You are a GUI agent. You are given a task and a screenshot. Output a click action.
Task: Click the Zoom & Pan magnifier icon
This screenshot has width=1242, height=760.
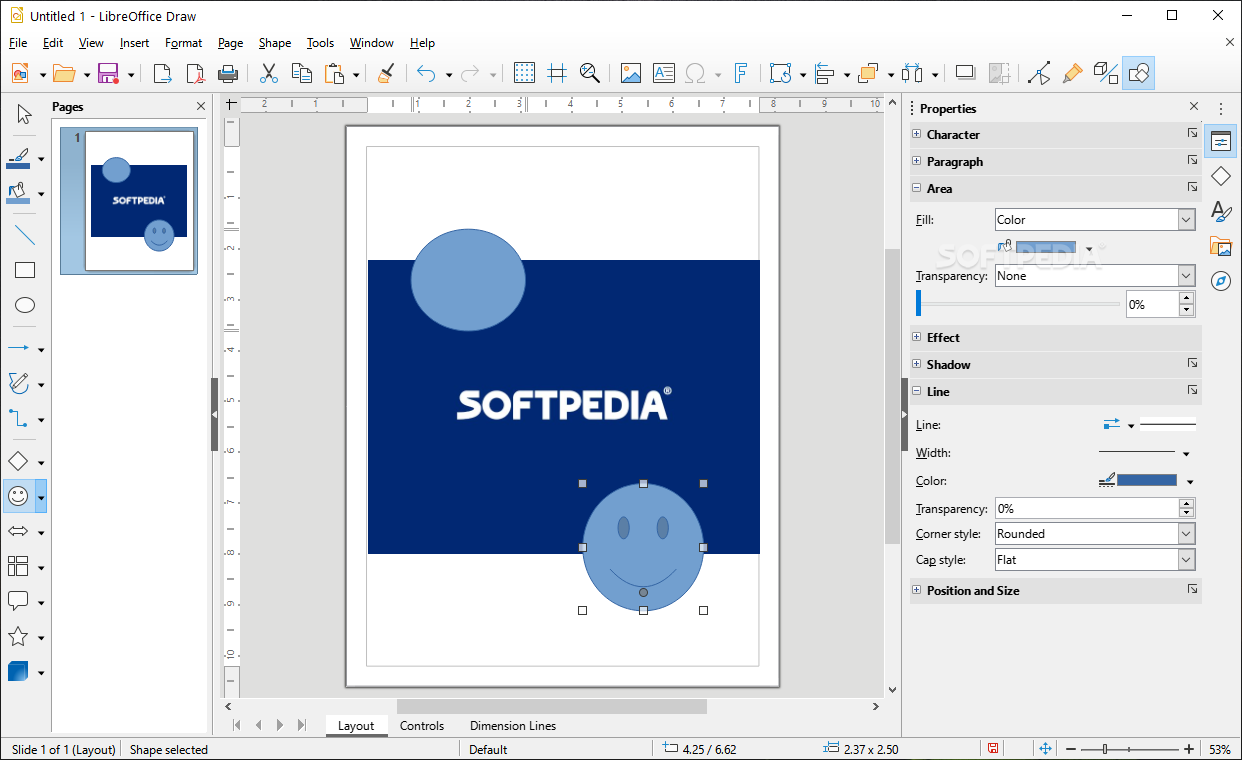tap(590, 73)
